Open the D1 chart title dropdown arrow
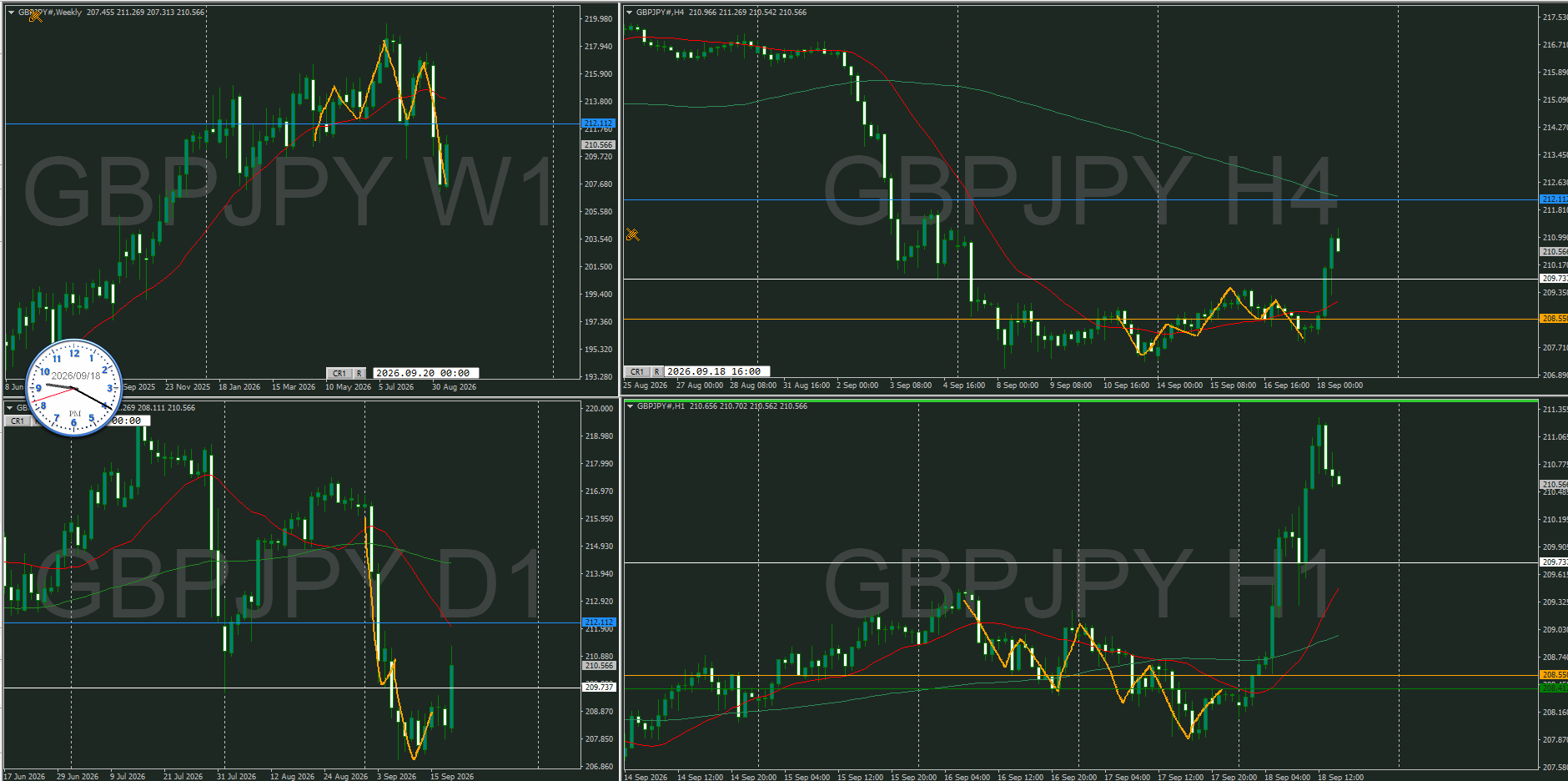 pyautogui.click(x=10, y=408)
